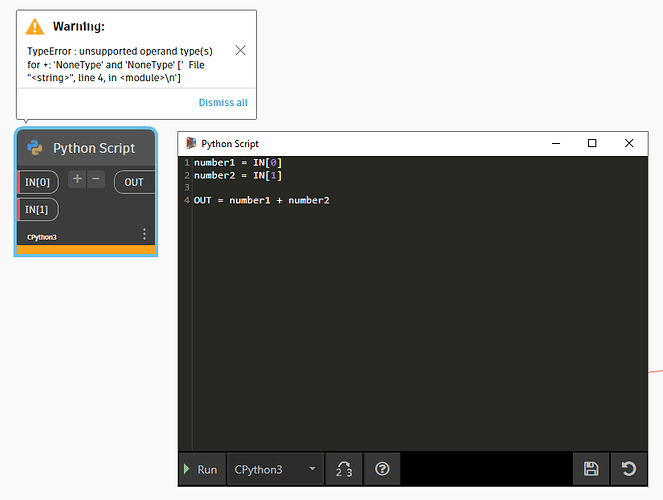Image resolution: width=663 pixels, height=500 pixels.
Task: Click the 2-to-3 migration assistant icon
Action: tap(344, 469)
